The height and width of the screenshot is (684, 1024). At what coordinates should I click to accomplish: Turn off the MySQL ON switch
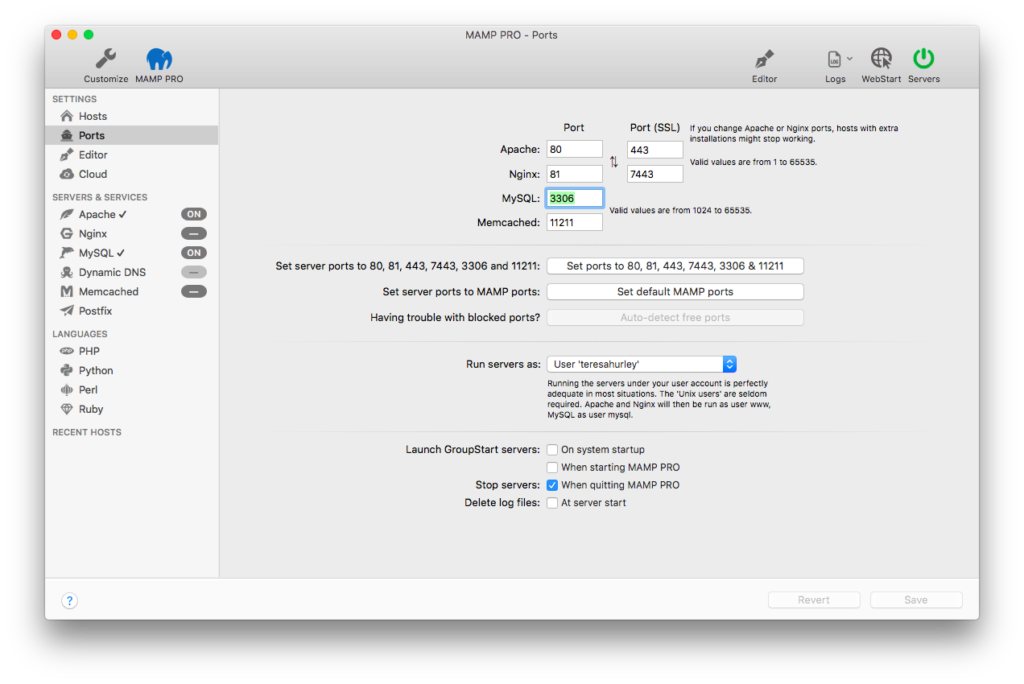[194, 253]
